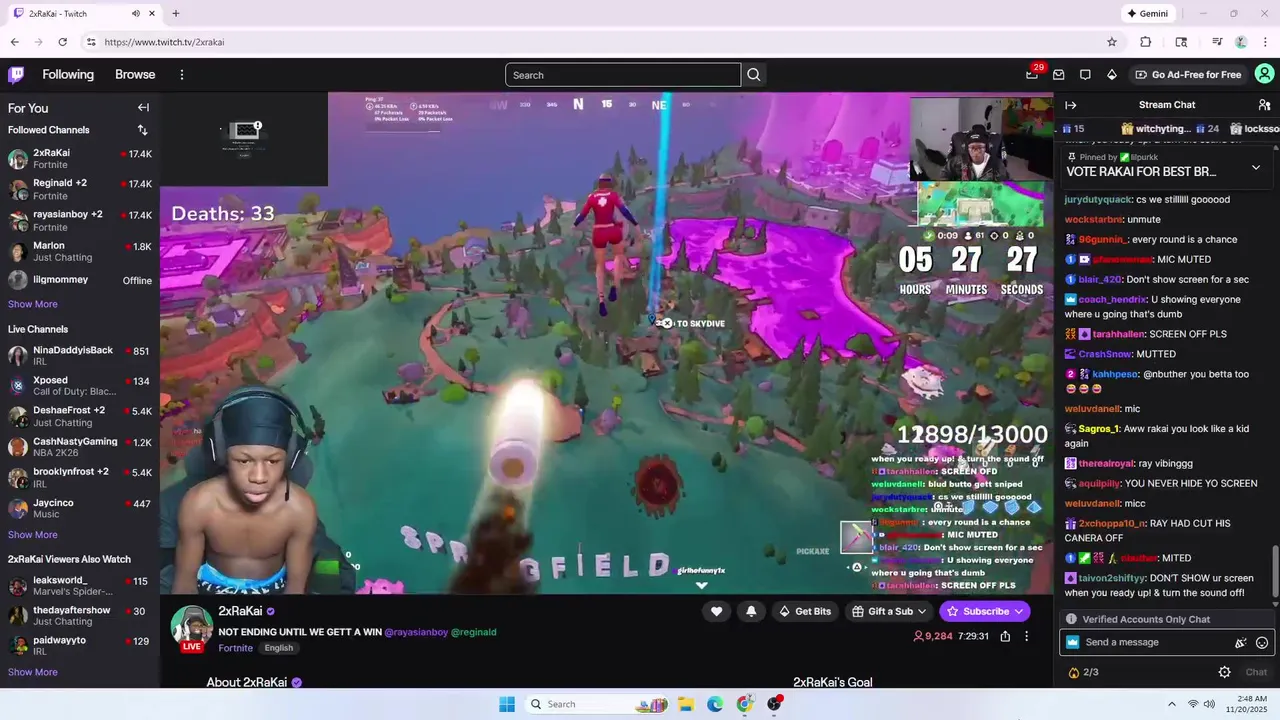Open browser extensions puzzle icon
This screenshot has height=720, width=1280.
pyautogui.click(x=1146, y=42)
